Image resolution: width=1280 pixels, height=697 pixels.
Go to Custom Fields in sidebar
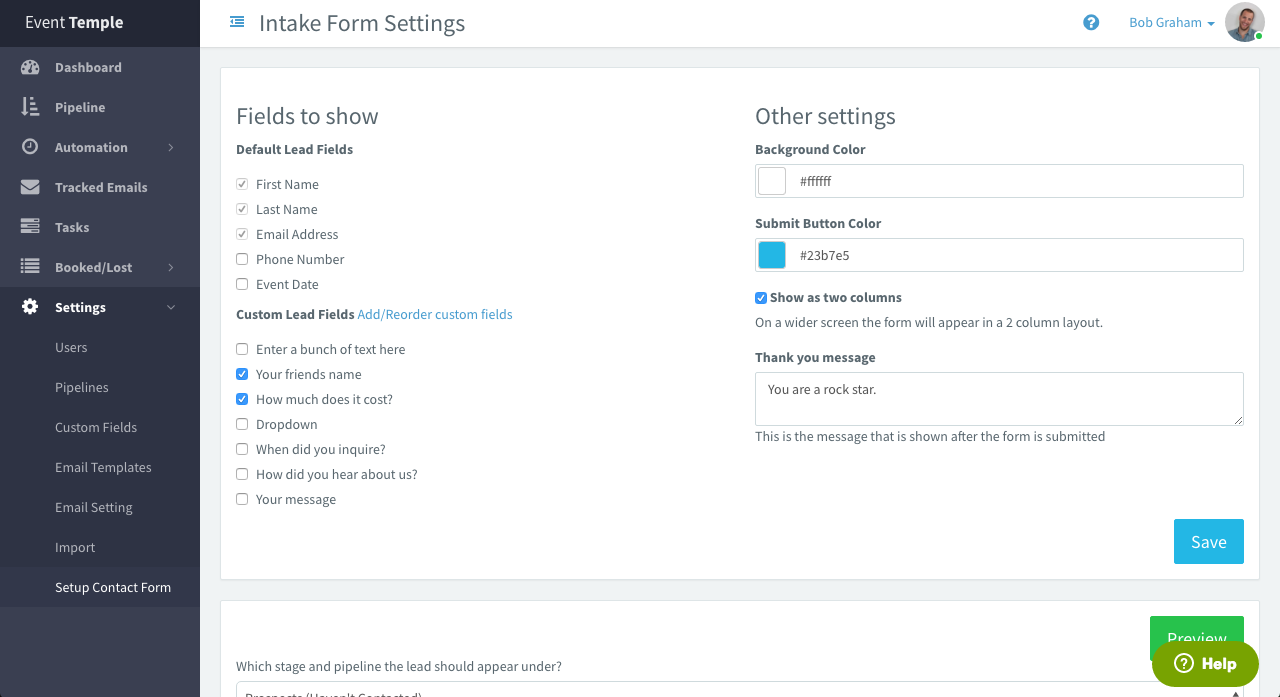[x=96, y=427]
